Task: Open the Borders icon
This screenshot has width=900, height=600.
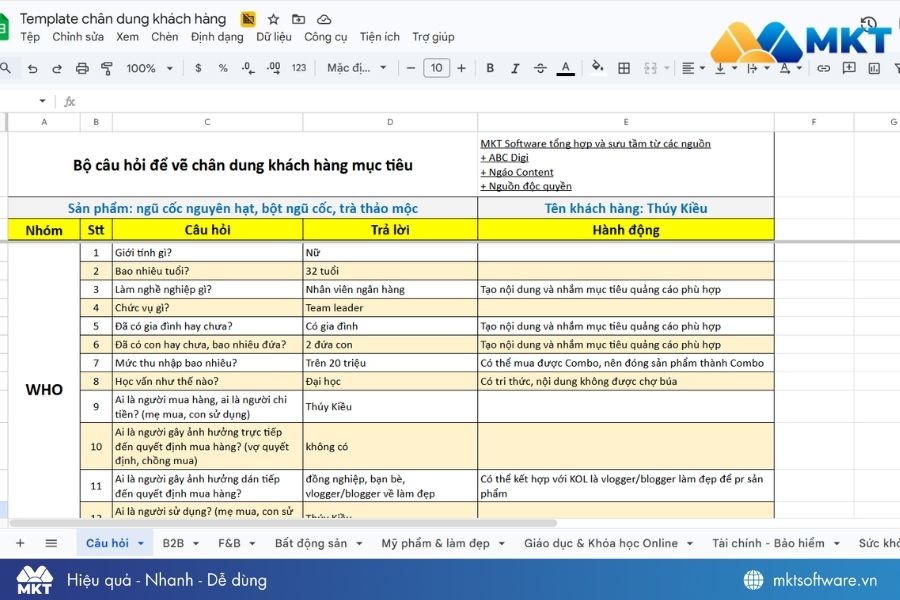Action: coord(622,68)
